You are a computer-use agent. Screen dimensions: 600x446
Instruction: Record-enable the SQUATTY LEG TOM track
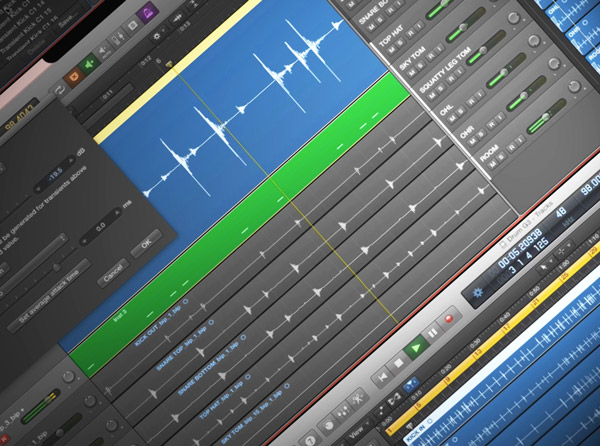(452, 79)
